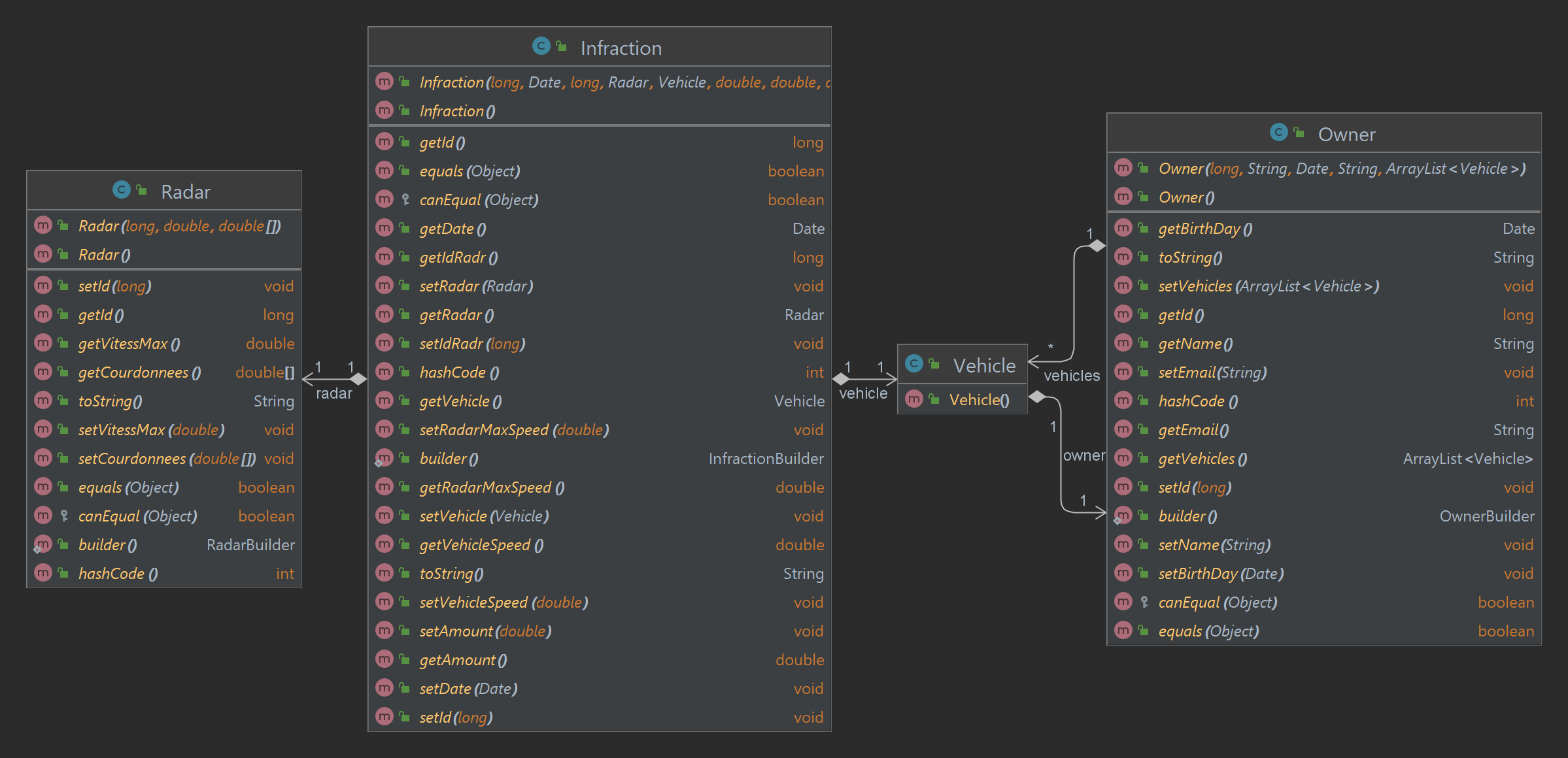Click the vehicles association label near Vehicle
1568x758 pixels.
[1072, 375]
